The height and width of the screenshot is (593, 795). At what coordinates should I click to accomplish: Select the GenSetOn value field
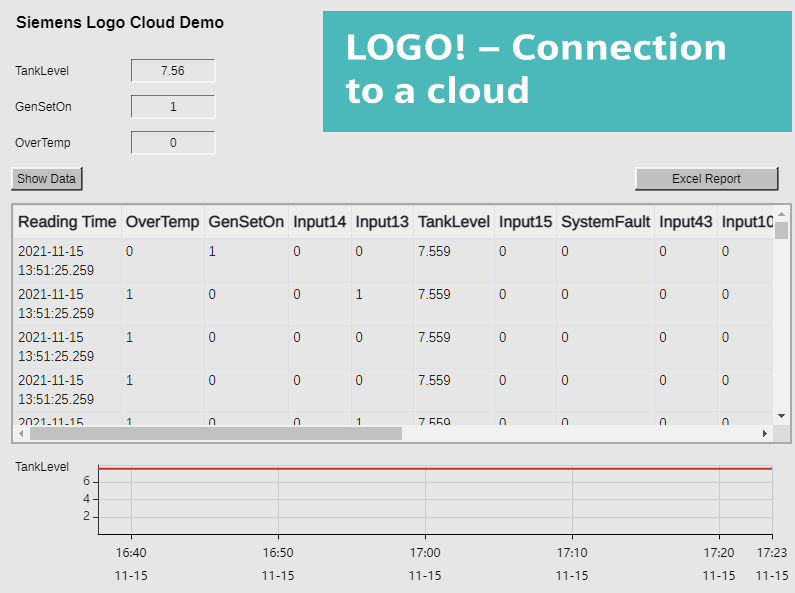[x=173, y=106]
